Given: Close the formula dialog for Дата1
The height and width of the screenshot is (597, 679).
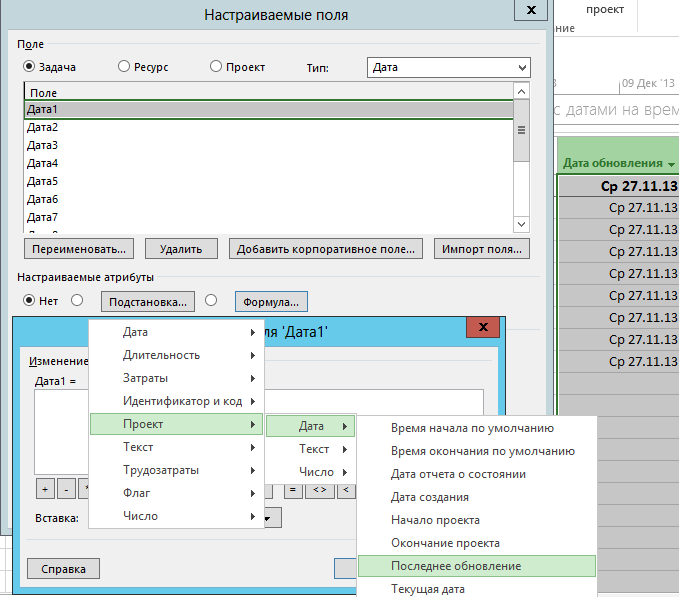Looking at the screenshot, I should click(x=483, y=327).
